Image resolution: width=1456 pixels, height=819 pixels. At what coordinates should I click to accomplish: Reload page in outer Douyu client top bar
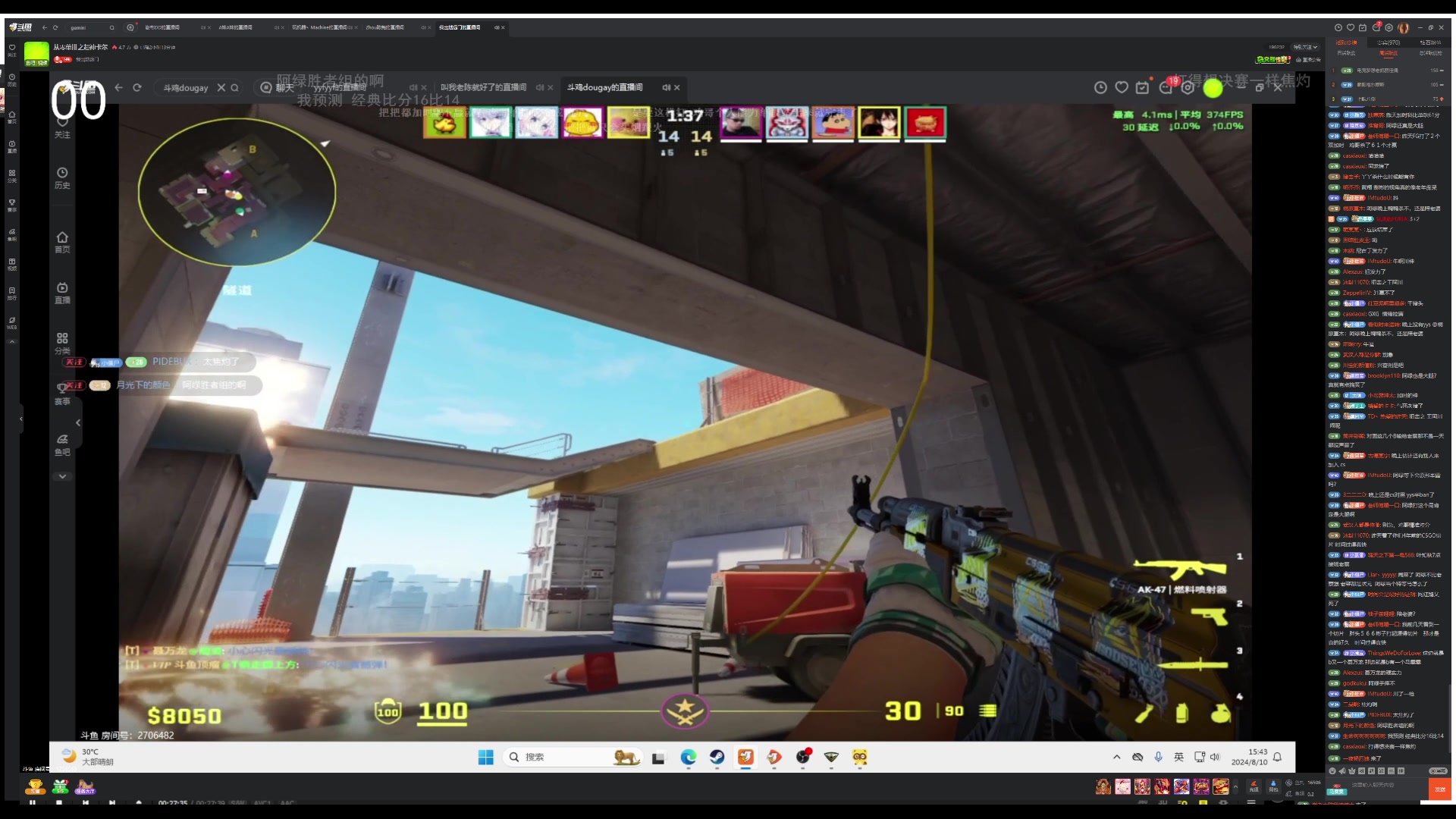[x=55, y=27]
